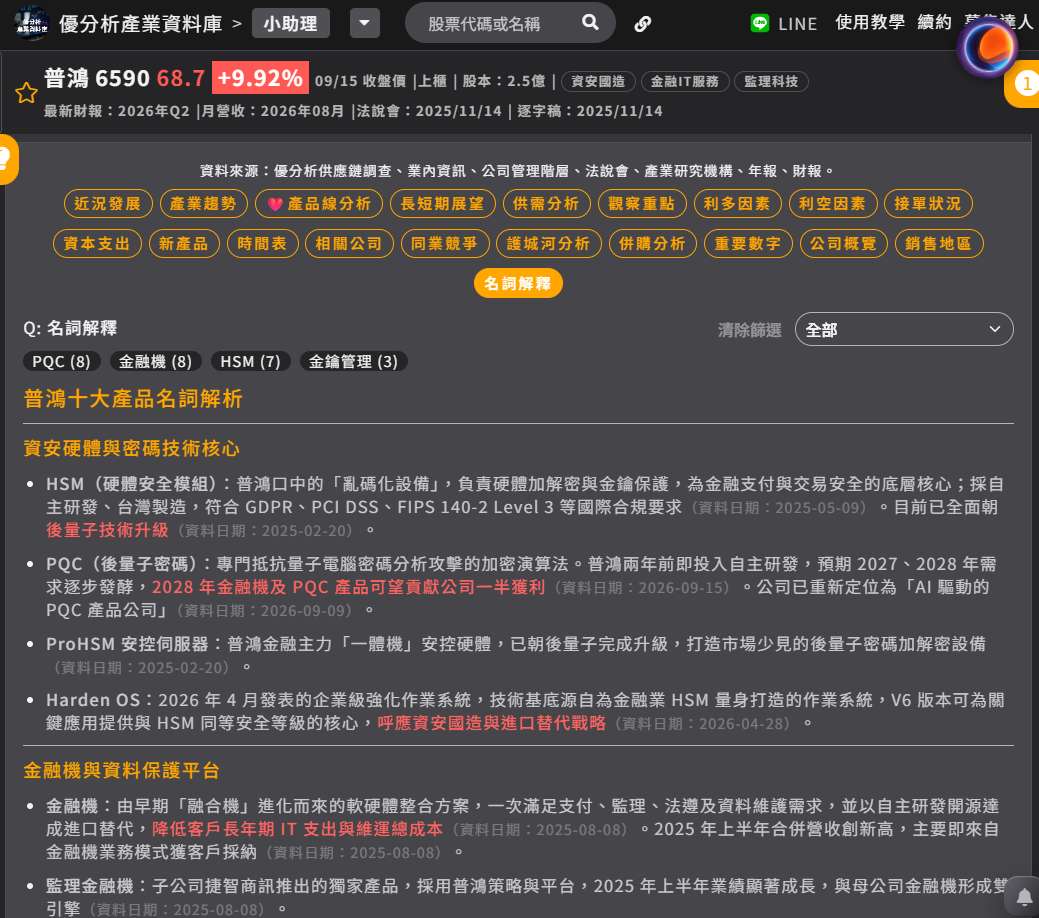Select the 併購分析 chip

click(652, 243)
